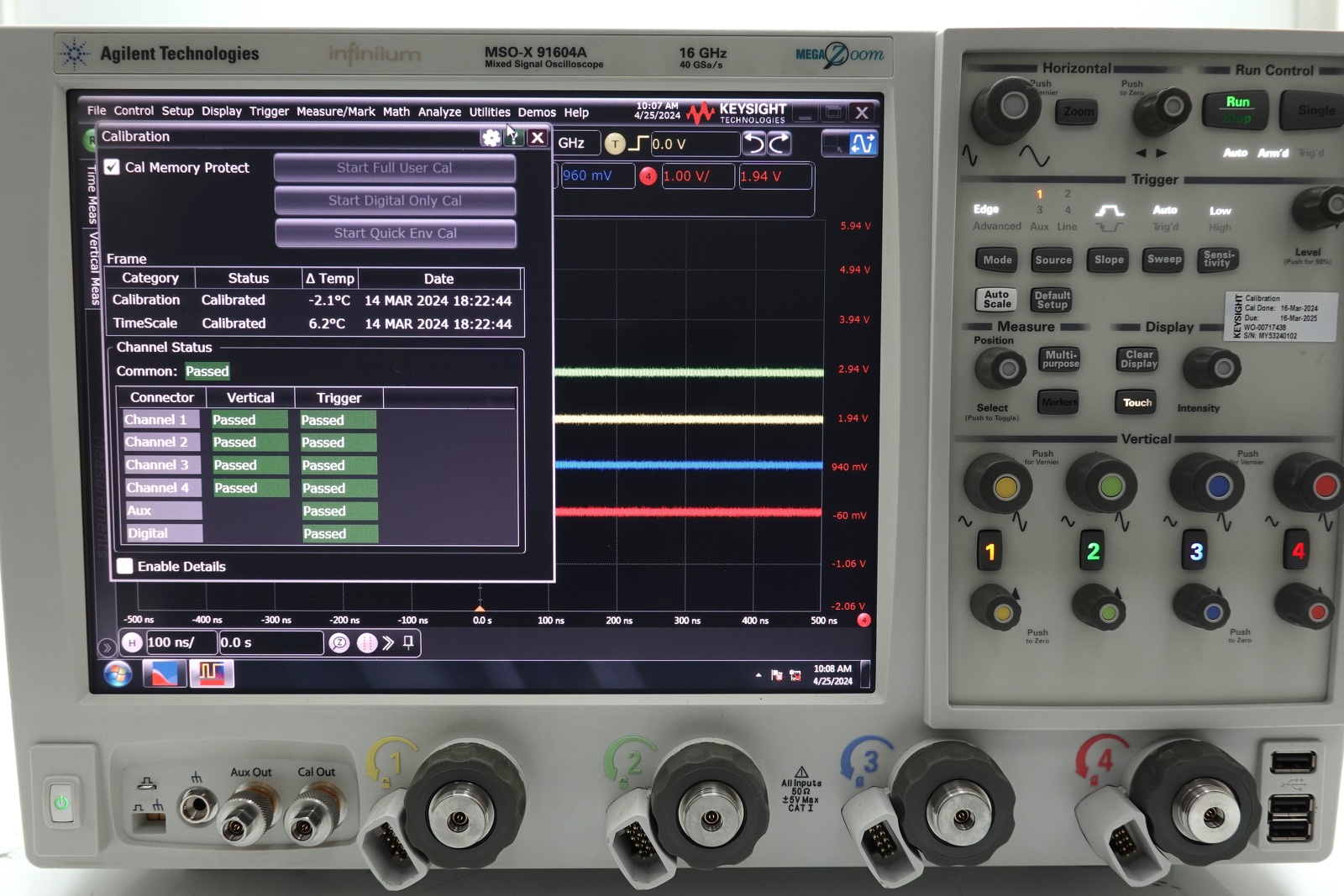1344x896 pixels.
Task: Click the blue autoscale waveform icon
Action: (x=863, y=144)
